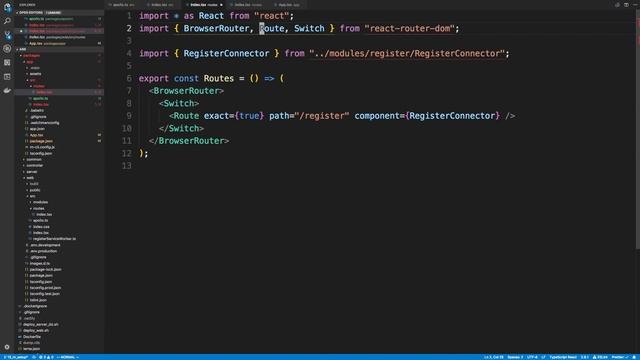Open tsconfig.prod.json file
Viewport: 640px width, 360px height.
tap(45, 288)
